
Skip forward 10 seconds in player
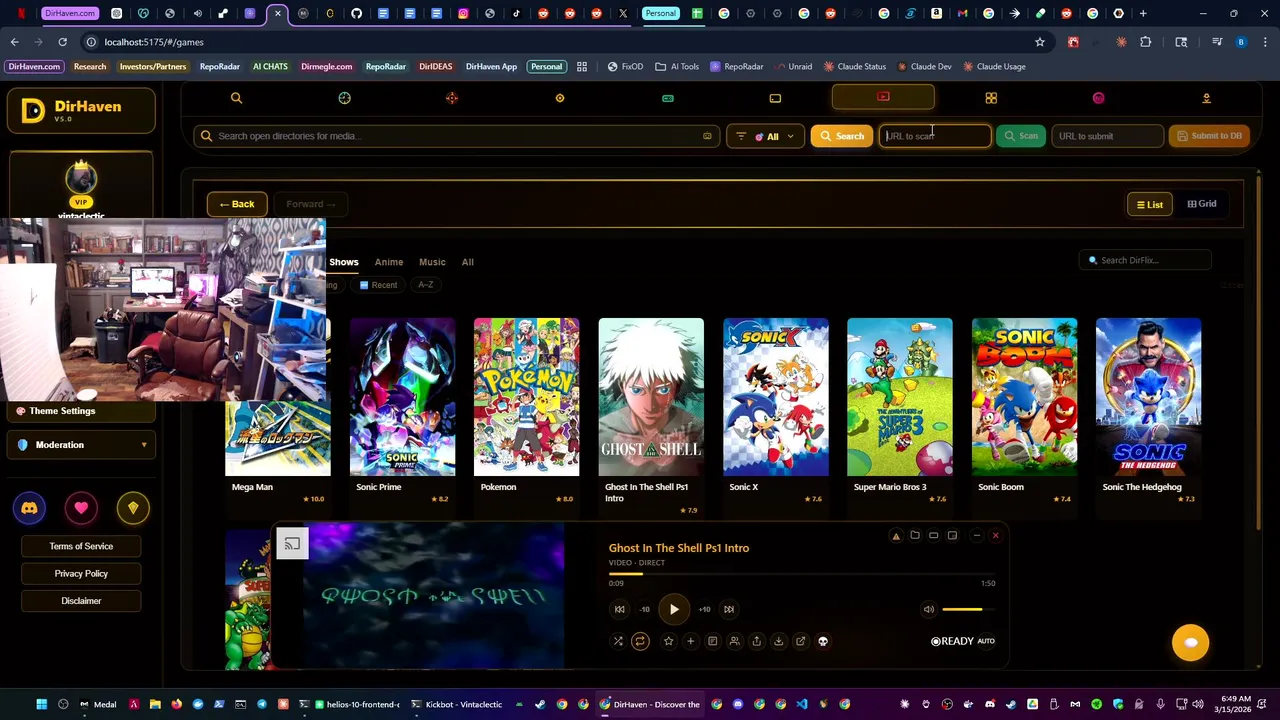click(x=704, y=609)
